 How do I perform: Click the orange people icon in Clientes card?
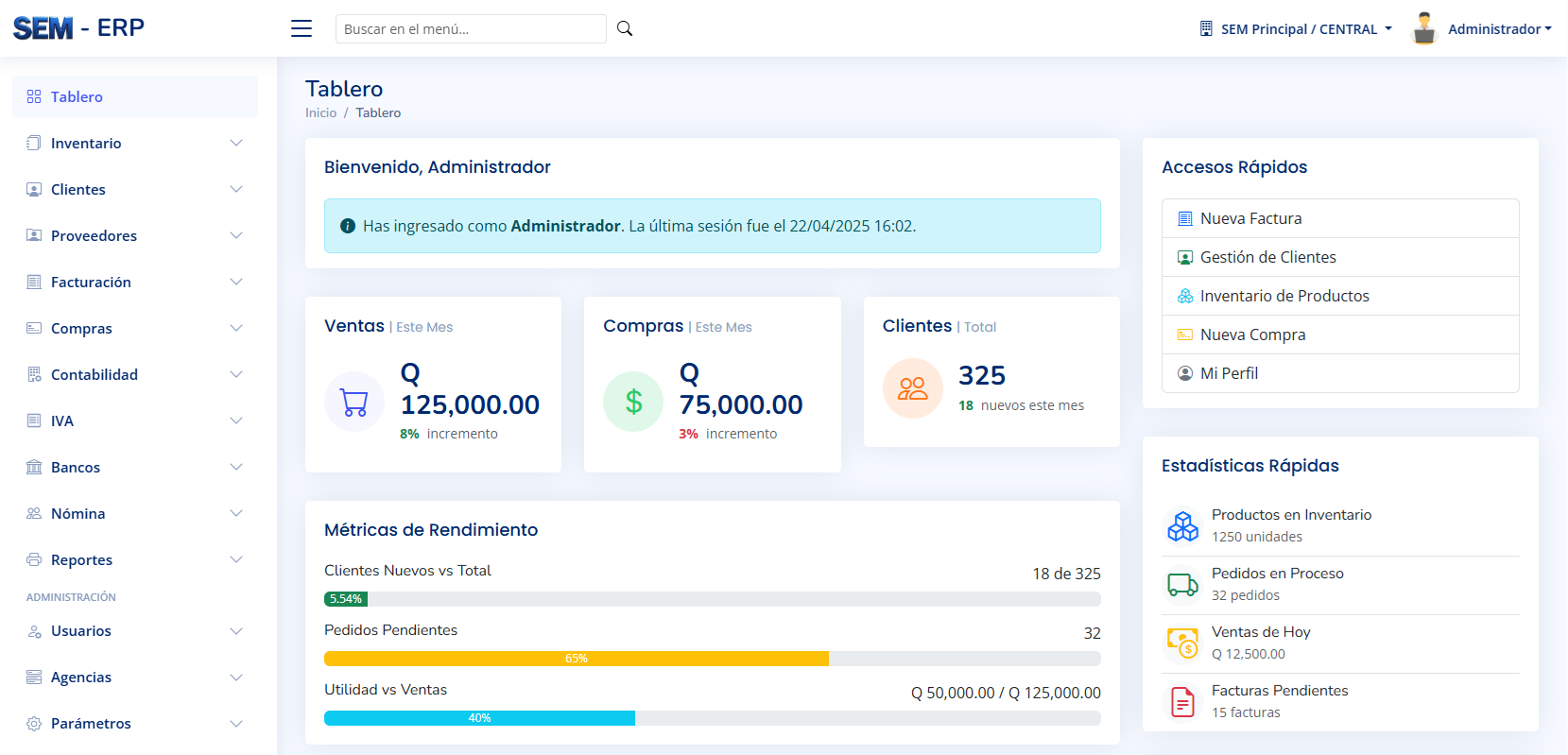pyautogui.click(x=912, y=388)
